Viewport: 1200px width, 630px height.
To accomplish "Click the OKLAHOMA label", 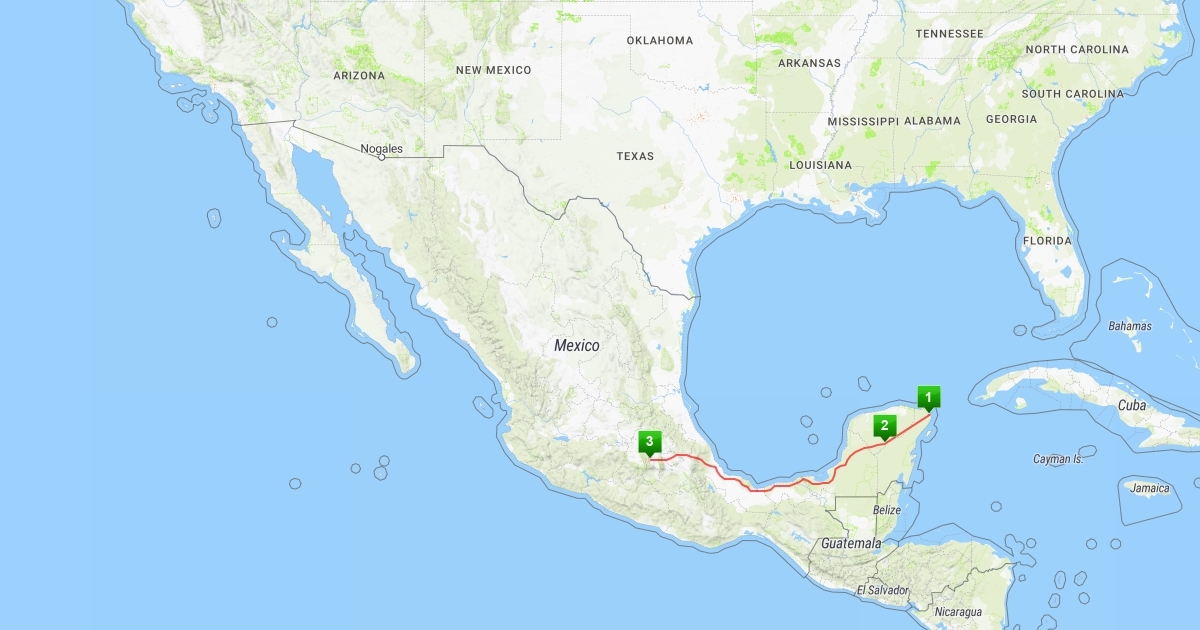I will point(660,40).
